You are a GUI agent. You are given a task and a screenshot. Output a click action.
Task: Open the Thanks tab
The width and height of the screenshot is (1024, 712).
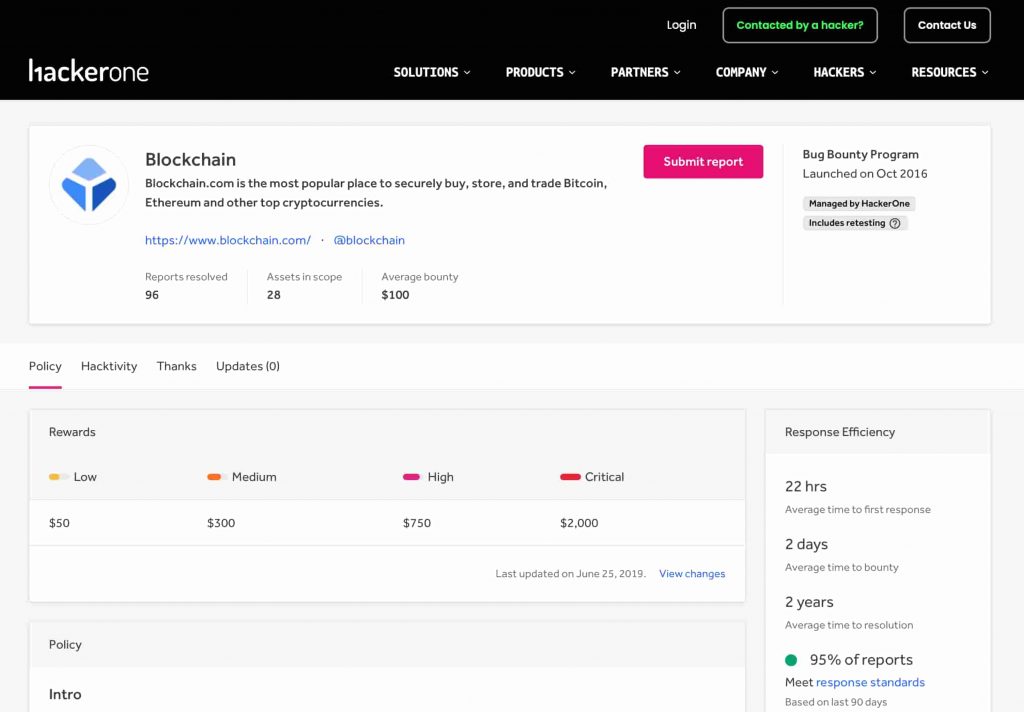coord(176,366)
